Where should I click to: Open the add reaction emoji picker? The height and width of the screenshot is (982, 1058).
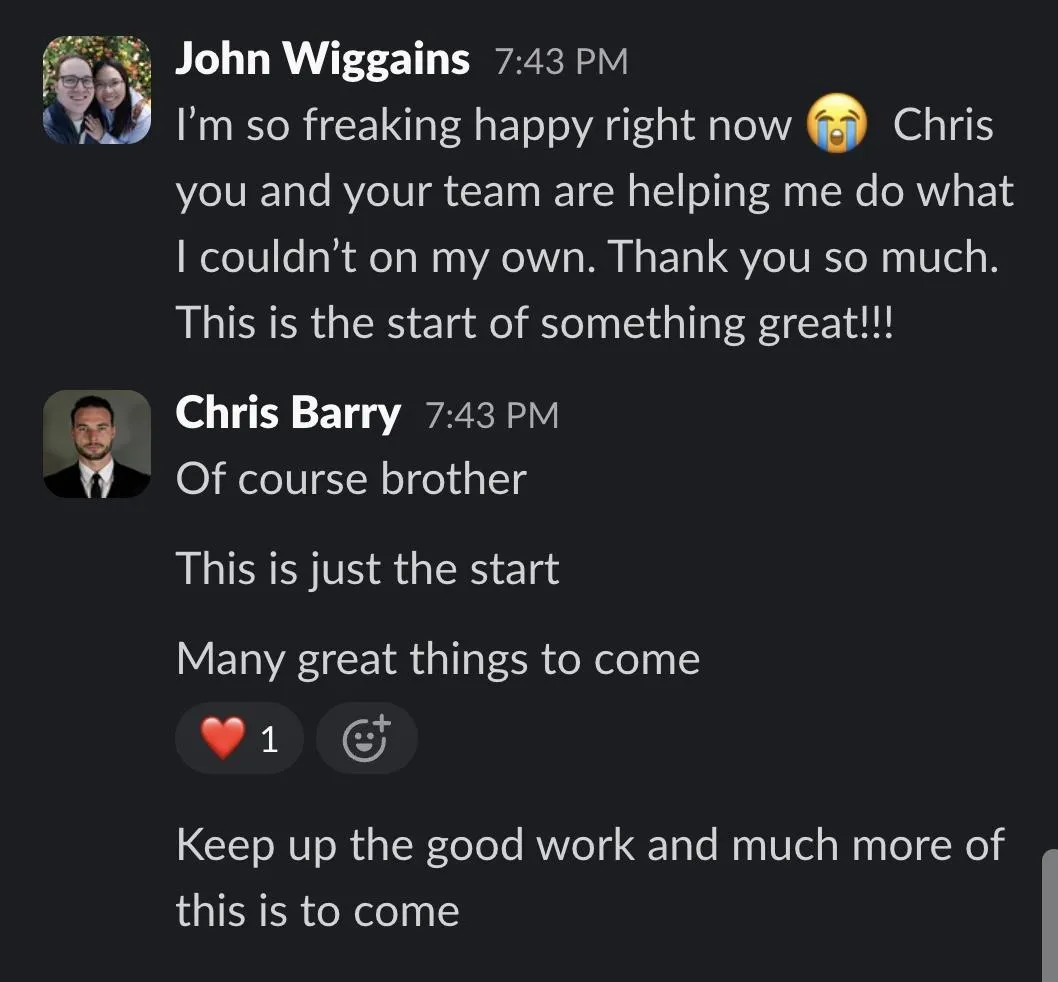[x=367, y=738]
